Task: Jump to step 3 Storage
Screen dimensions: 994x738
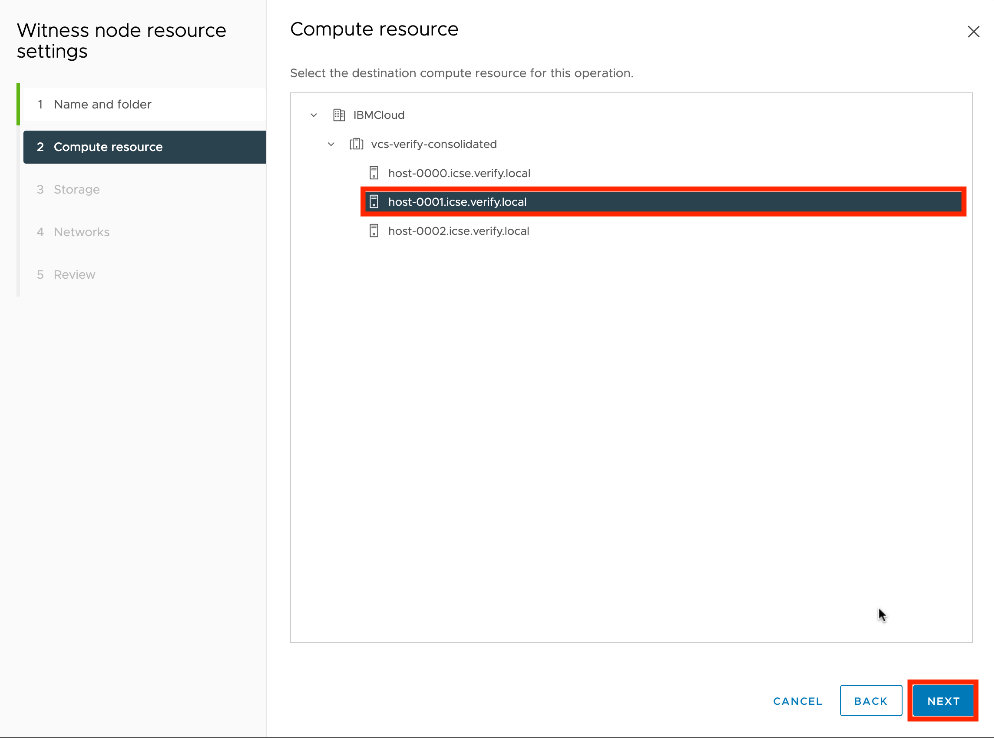Action: point(76,189)
